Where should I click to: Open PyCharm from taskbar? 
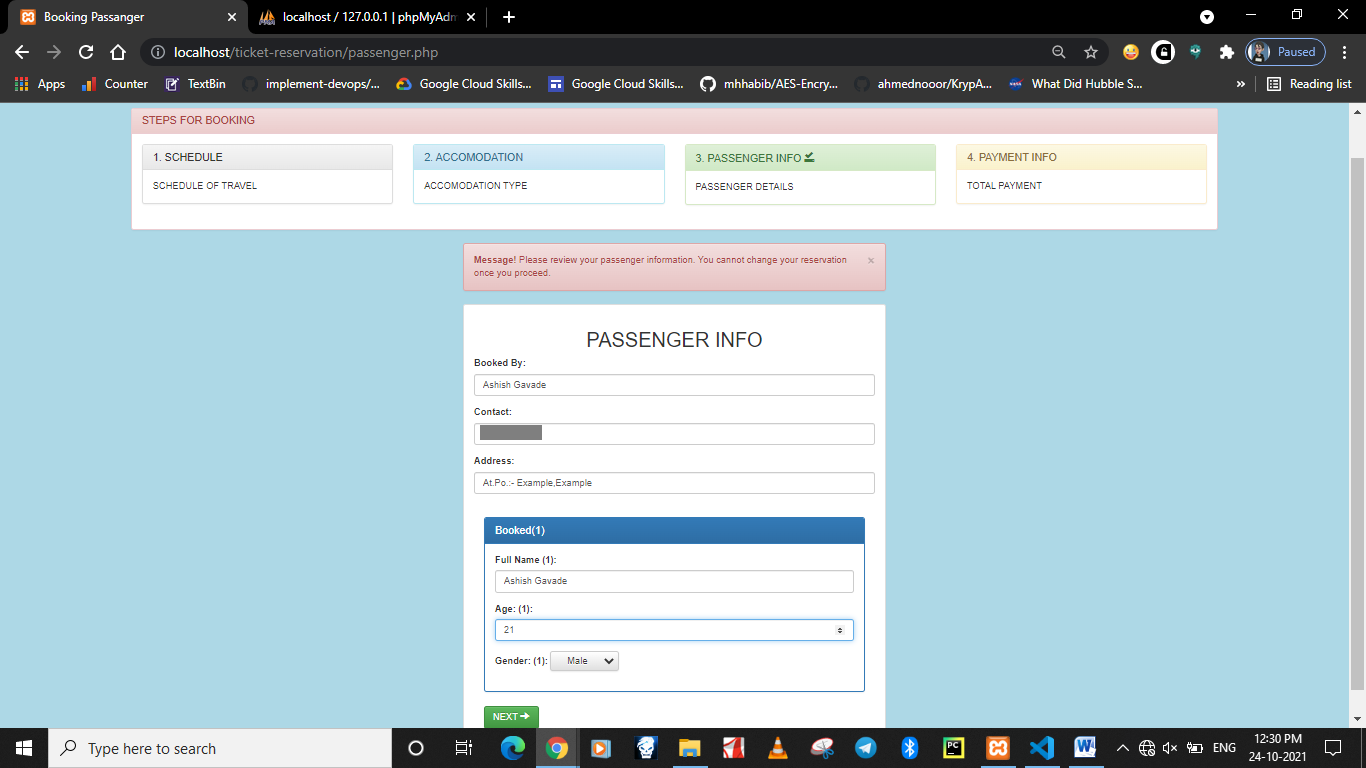click(953, 748)
